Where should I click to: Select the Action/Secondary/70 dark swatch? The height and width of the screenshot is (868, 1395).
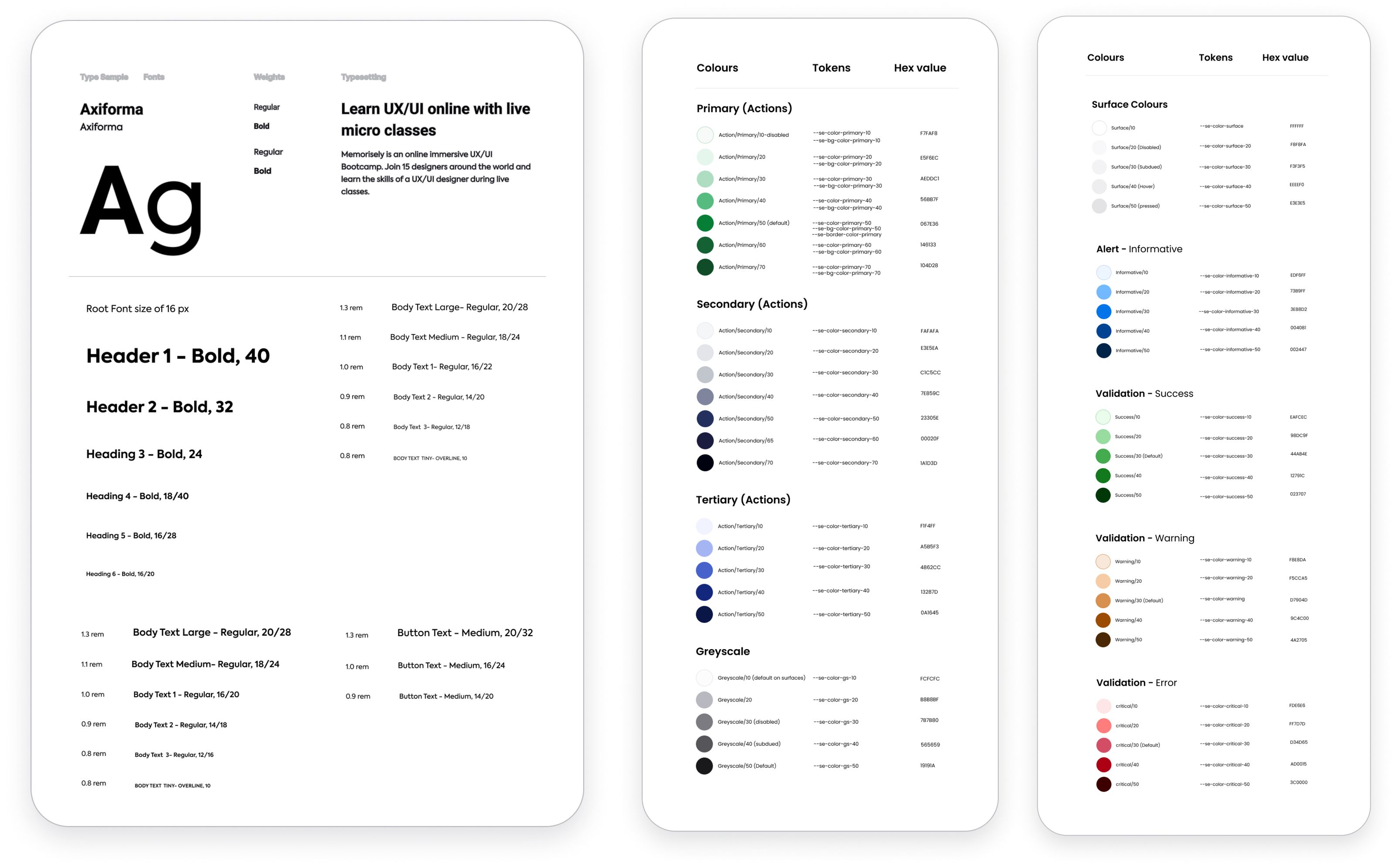704,463
